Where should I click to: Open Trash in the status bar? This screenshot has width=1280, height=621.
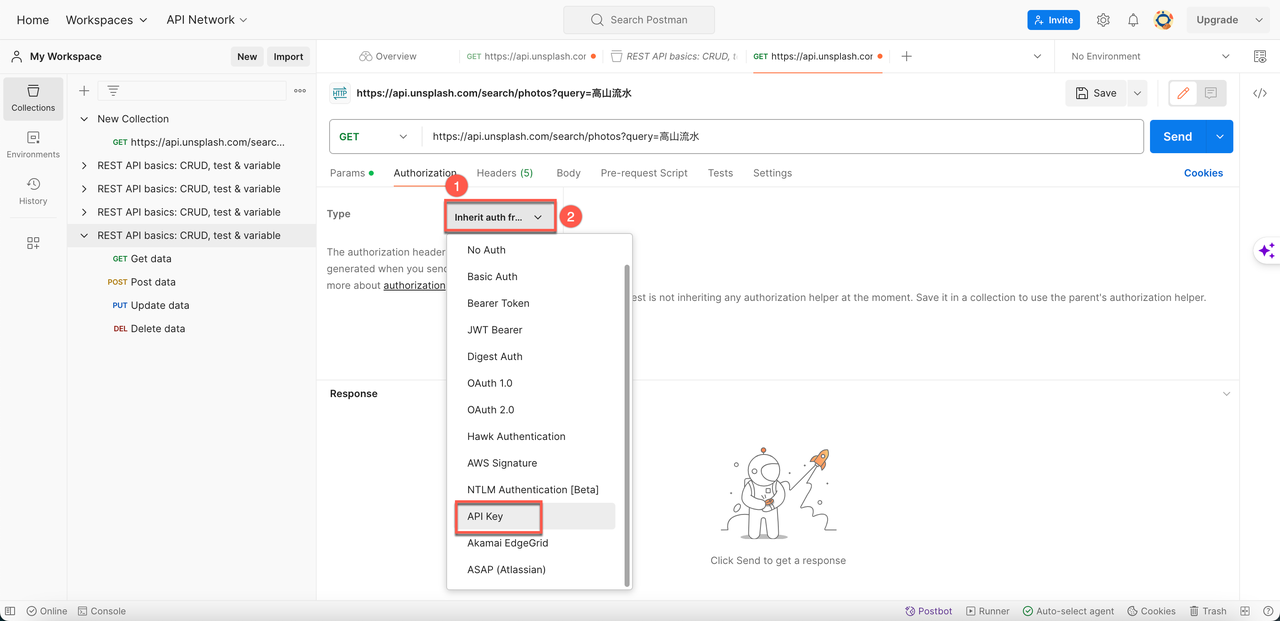[1208, 611]
